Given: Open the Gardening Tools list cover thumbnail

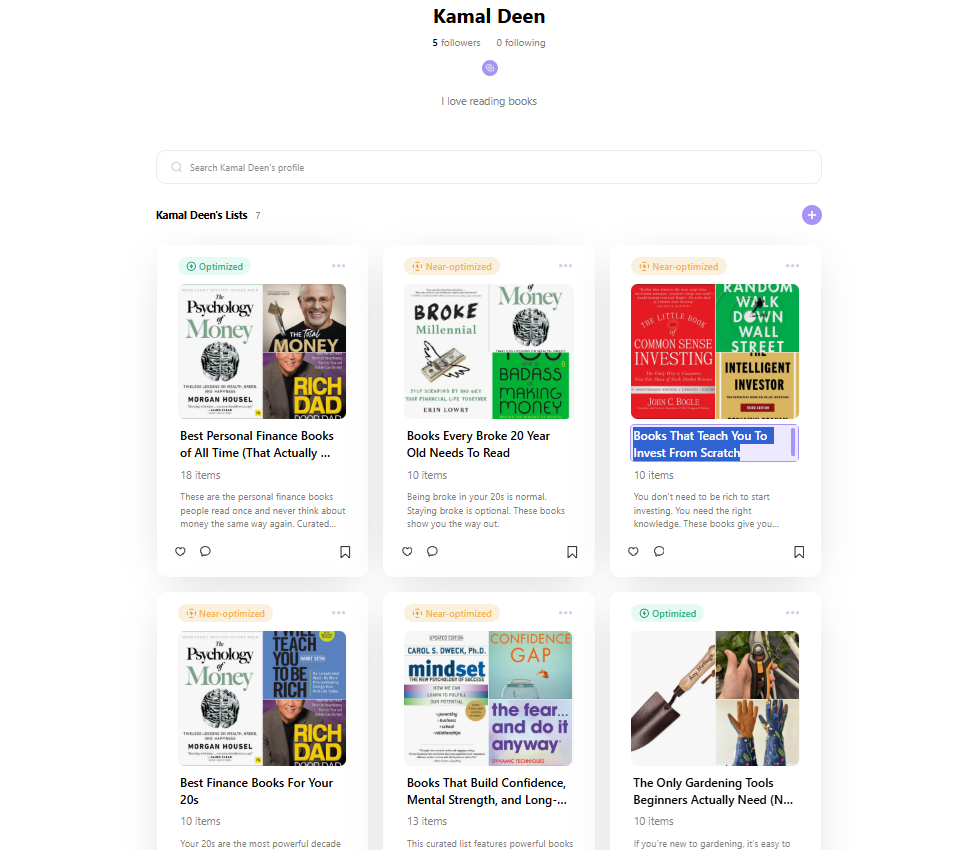Looking at the screenshot, I should point(714,698).
